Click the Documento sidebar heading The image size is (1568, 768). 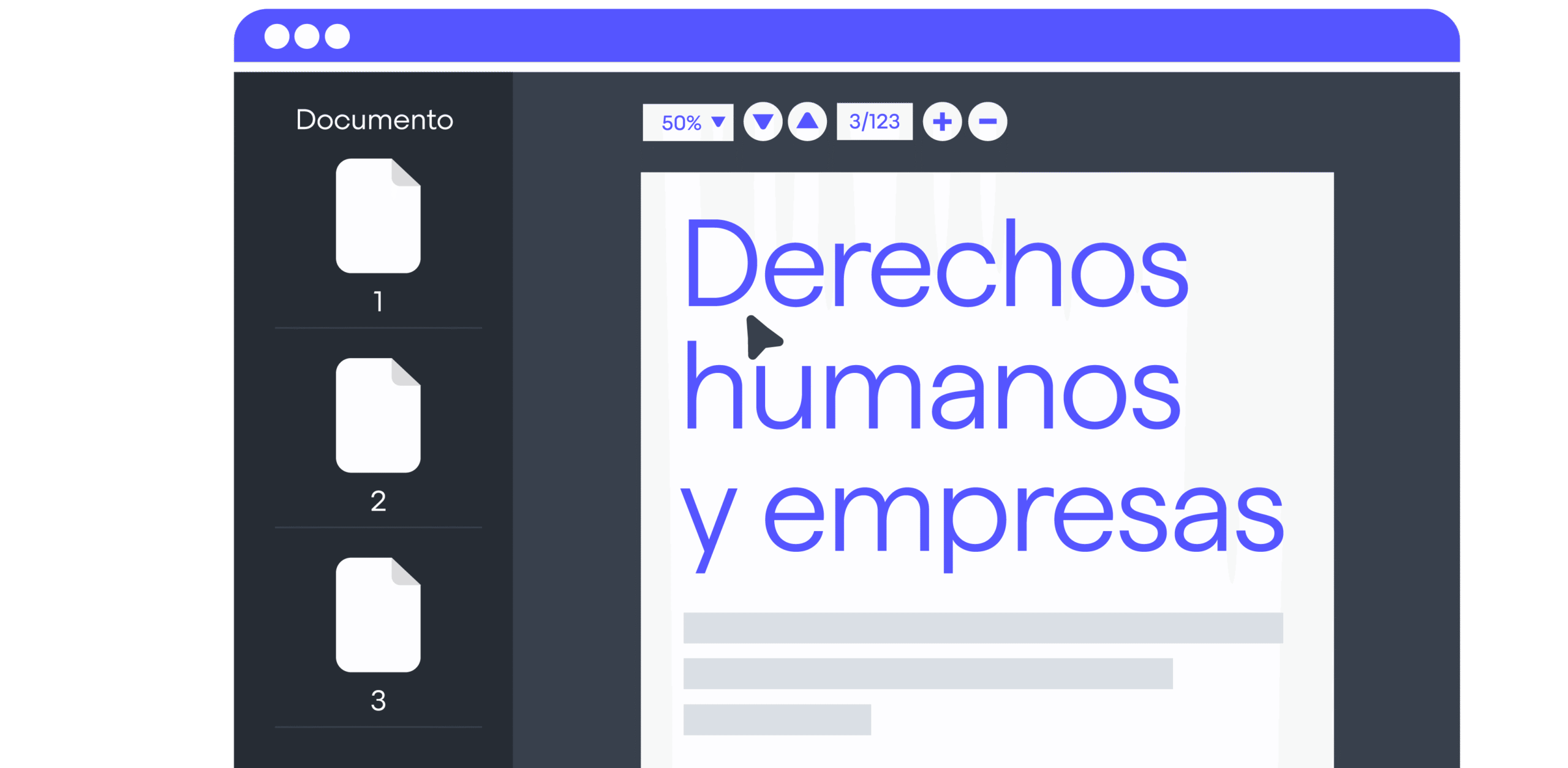pyautogui.click(x=374, y=120)
